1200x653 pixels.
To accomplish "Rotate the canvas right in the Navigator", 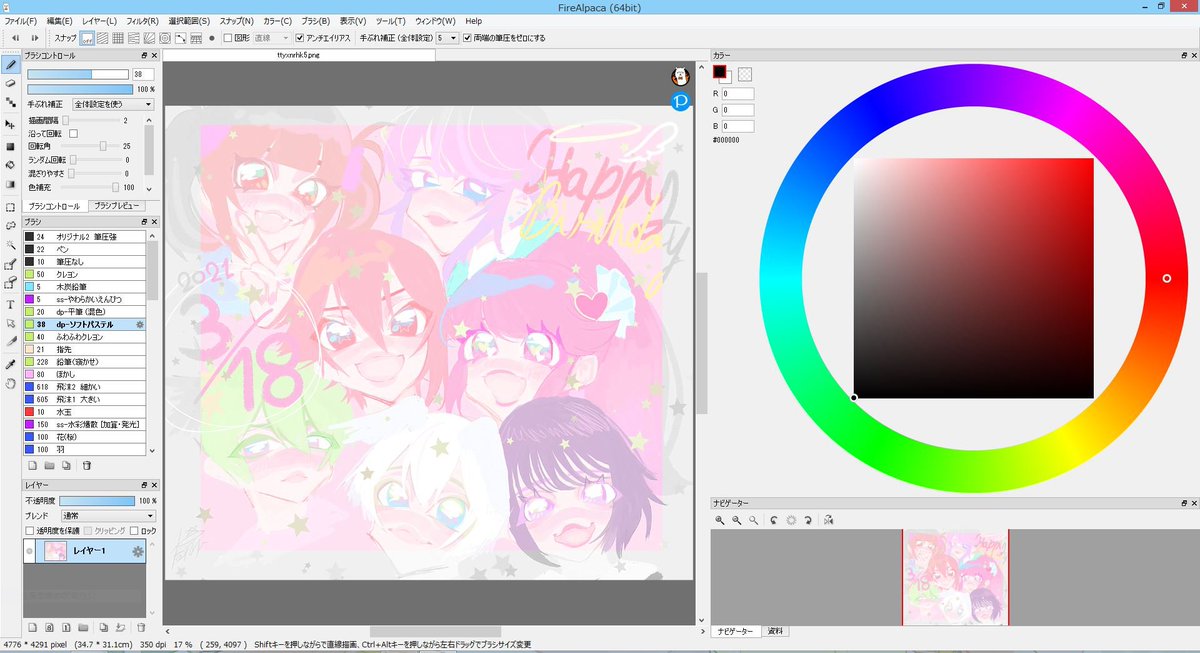I will (808, 520).
